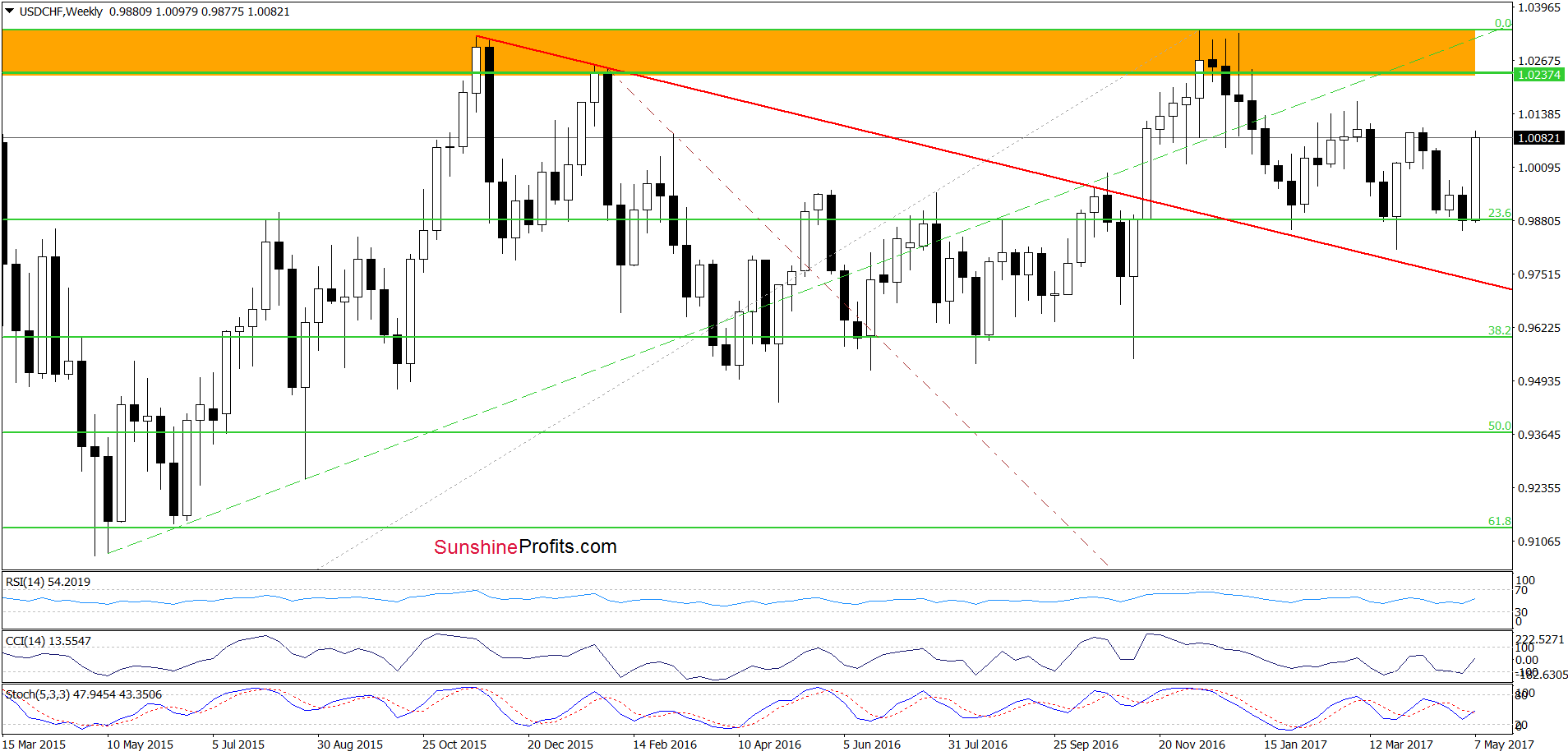This screenshot has width=1568, height=756.
Task: Click the 31 Jul 2016 date label
Action: (978, 744)
